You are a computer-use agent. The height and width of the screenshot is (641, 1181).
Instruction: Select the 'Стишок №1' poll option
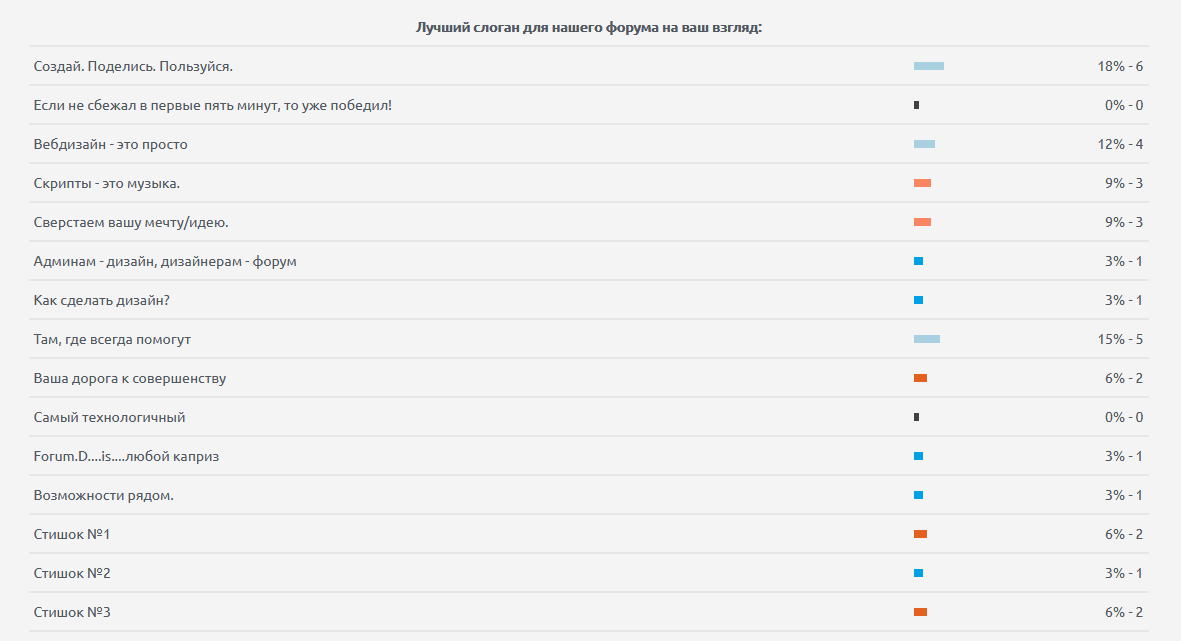71,534
